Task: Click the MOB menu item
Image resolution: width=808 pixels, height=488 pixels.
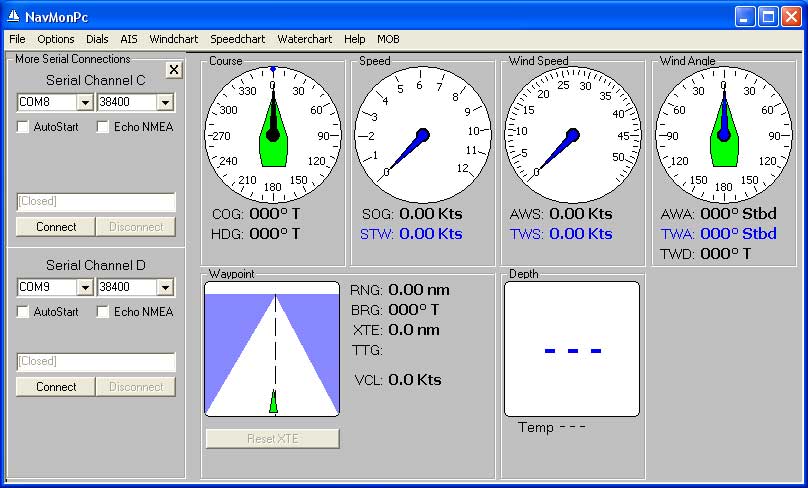Action: coord(388,39)
